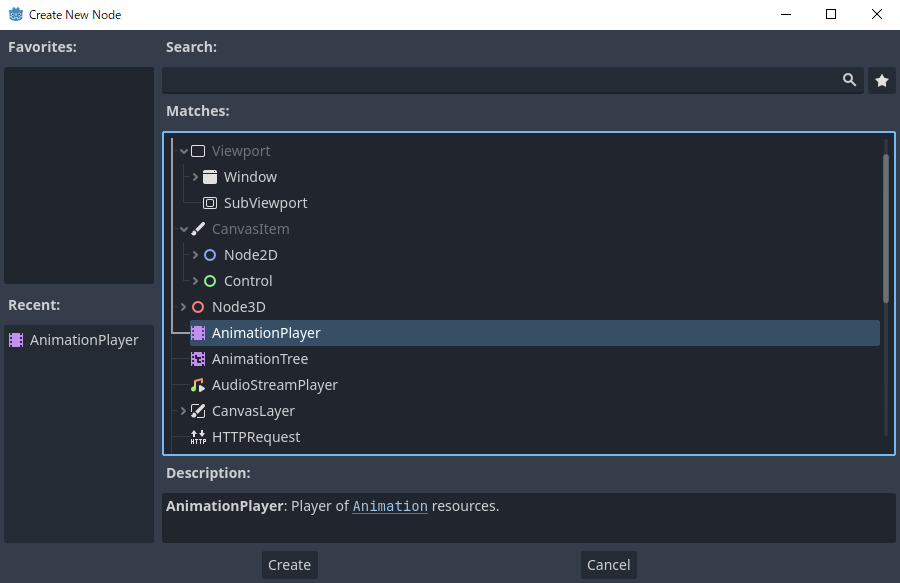Click inside the Search input field
The height and width of the screenshot is (583, 900).
pos(500,80)
